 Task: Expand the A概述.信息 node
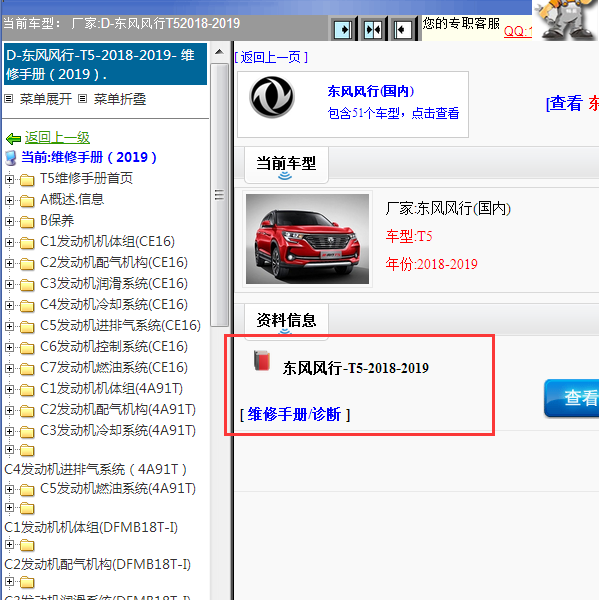9,200
